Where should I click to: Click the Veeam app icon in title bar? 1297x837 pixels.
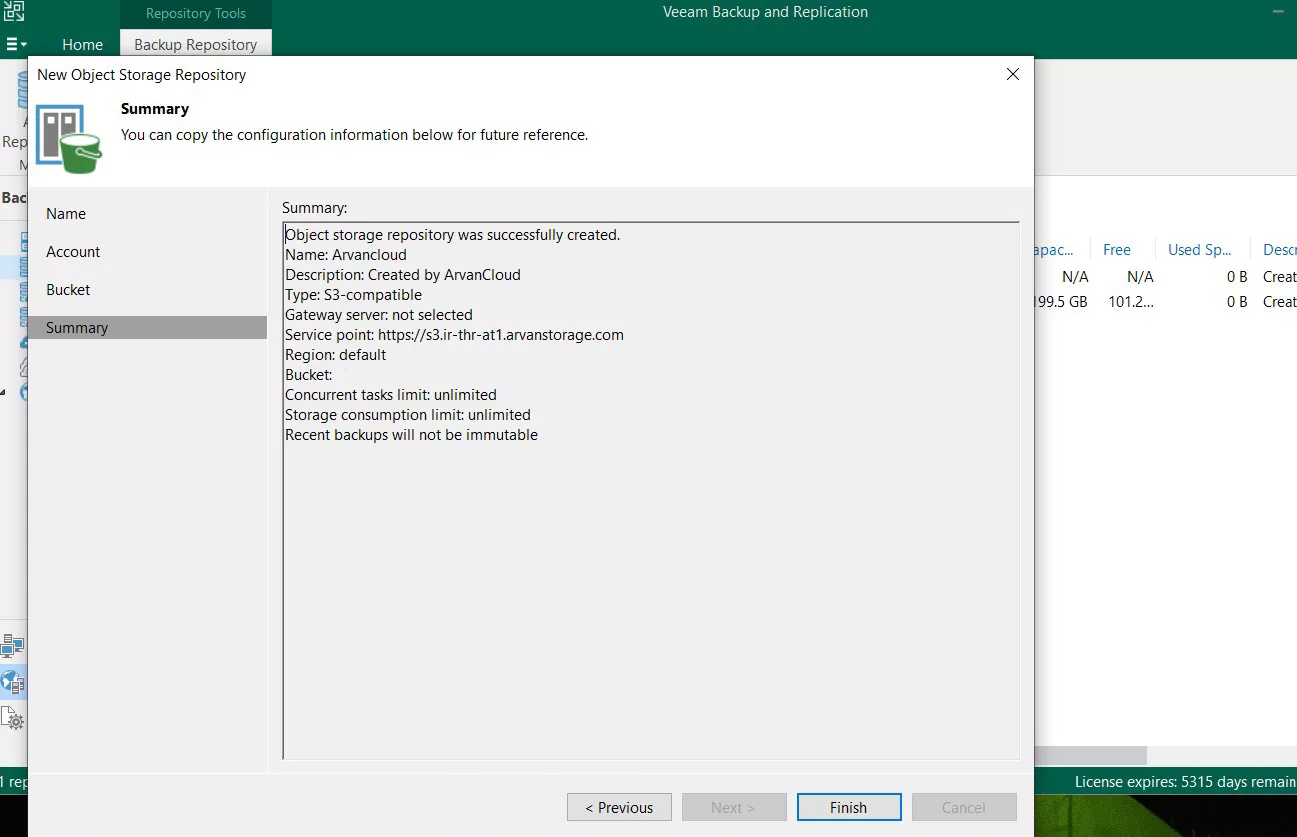click(14, 12)
